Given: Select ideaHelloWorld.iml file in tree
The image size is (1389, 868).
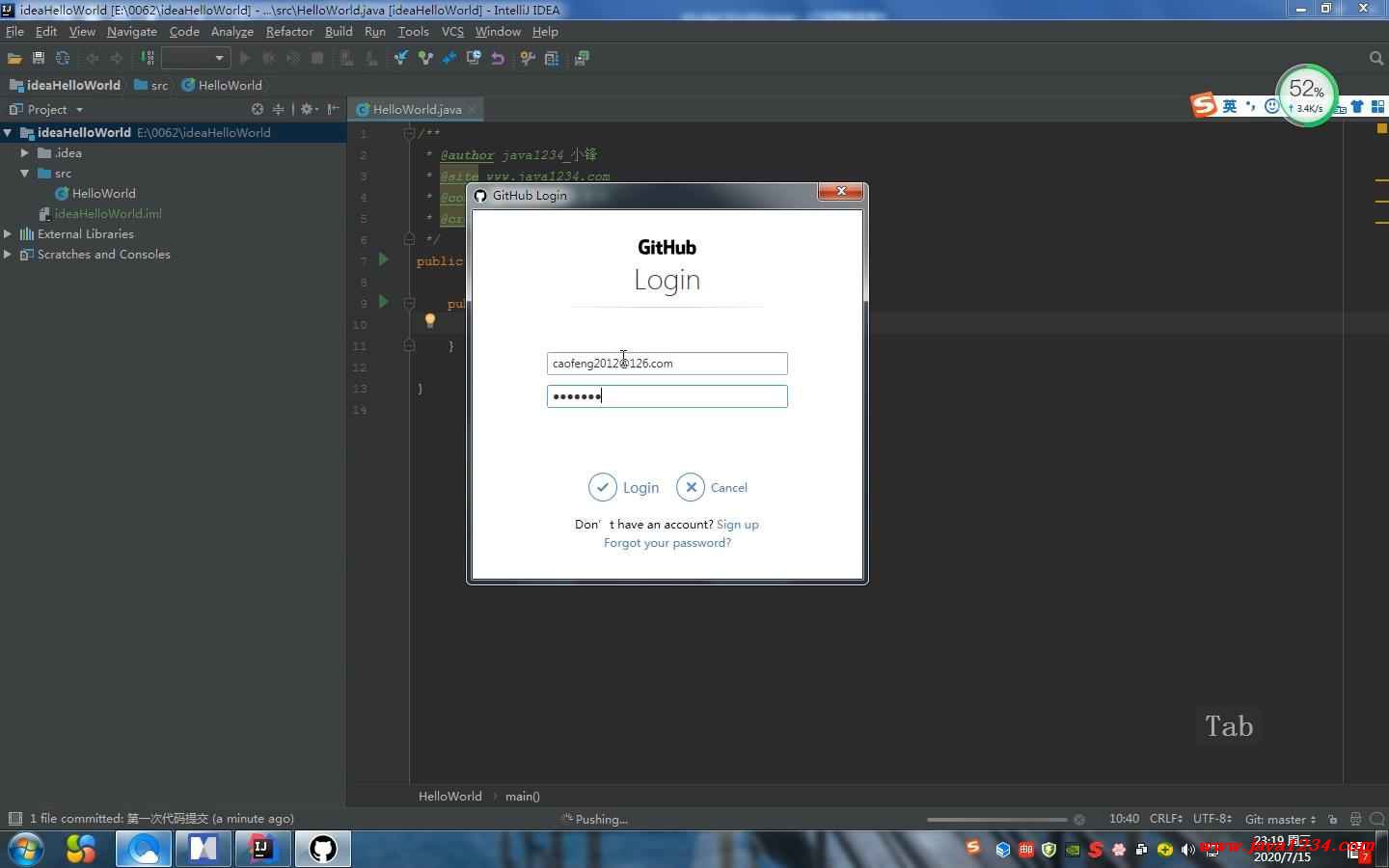Looking at the screenshot, I should [99, 214].
